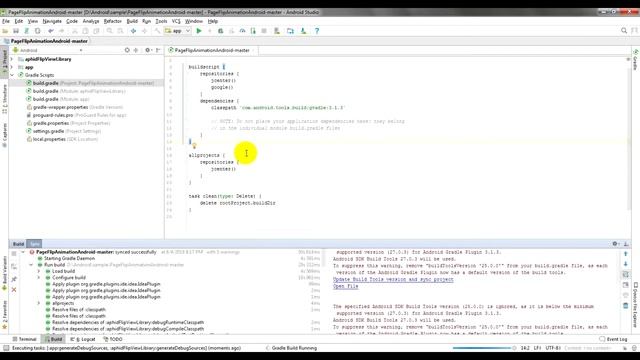The image size is (640, 360).
Task: Click the Redo arrow in toolbar
Action: pyautogui.click(x=62, y=31)
